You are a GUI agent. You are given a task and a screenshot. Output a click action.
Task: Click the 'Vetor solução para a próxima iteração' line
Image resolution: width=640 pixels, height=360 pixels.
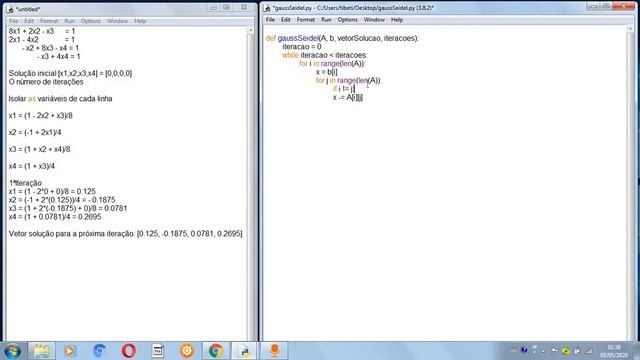(x=125, y=234)
